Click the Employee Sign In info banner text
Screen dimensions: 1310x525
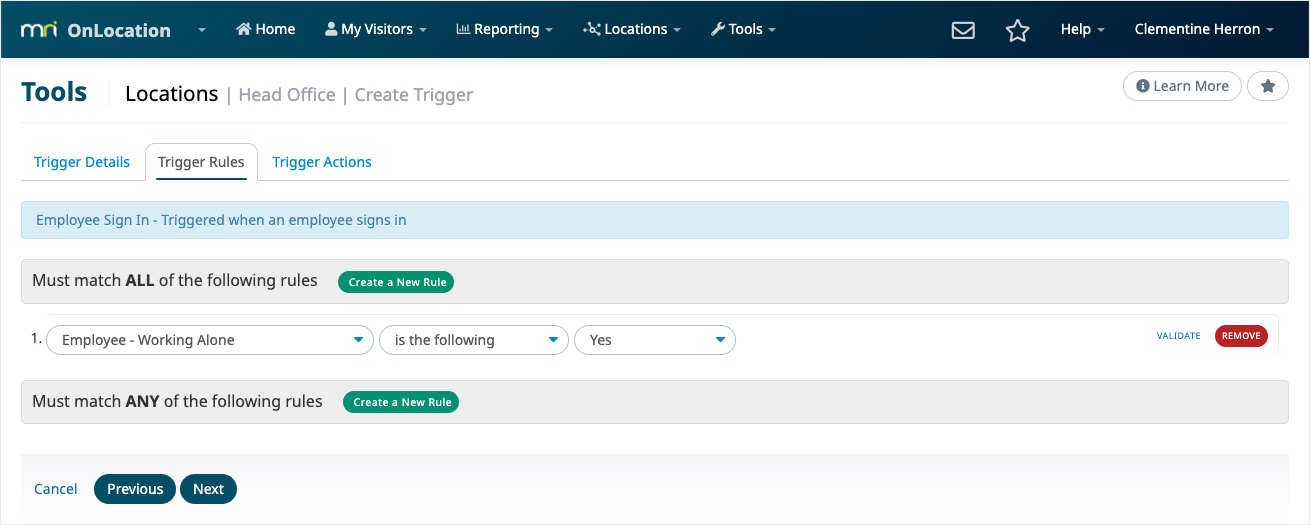221,220
